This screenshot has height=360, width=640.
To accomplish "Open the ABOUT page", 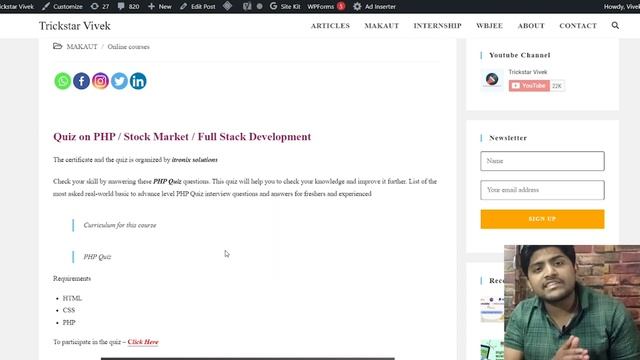I will [531, 26].
